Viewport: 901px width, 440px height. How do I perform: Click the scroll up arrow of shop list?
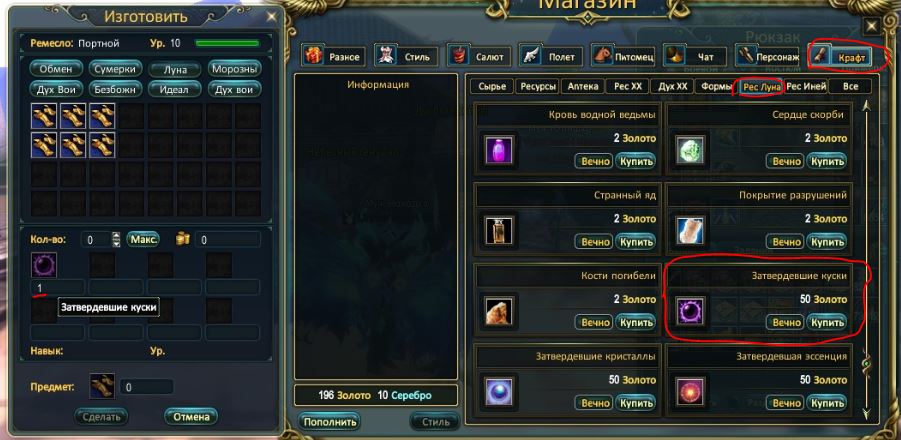coord(867,105)
